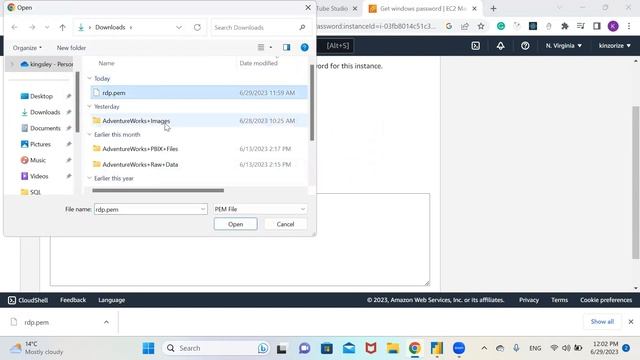Open AWS notifications bell
This screenshot has width=640, height=360.
tap(500, 46)
